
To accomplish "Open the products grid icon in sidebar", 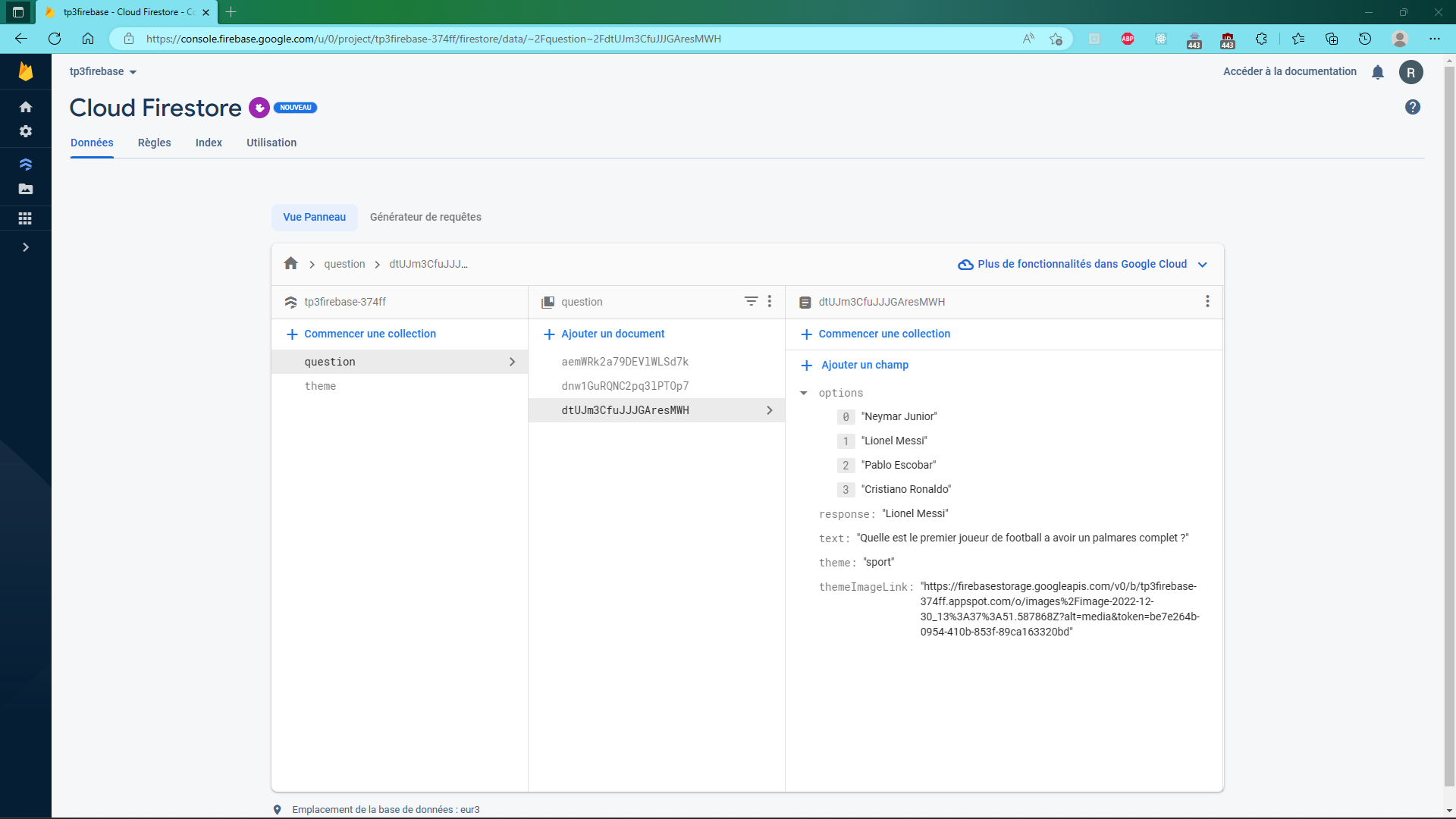I will (25, 218).
